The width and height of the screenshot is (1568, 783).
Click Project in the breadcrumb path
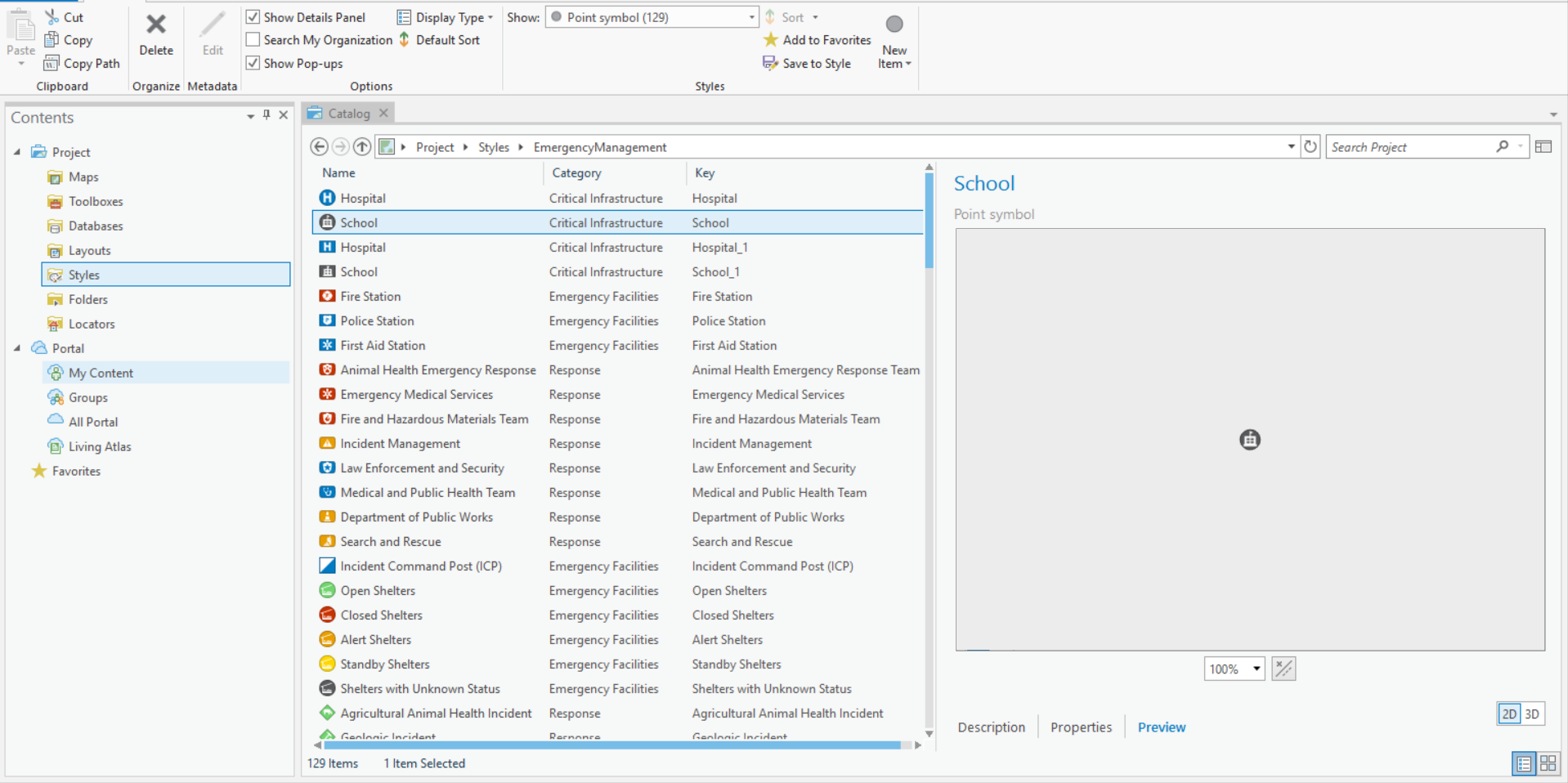435,147
